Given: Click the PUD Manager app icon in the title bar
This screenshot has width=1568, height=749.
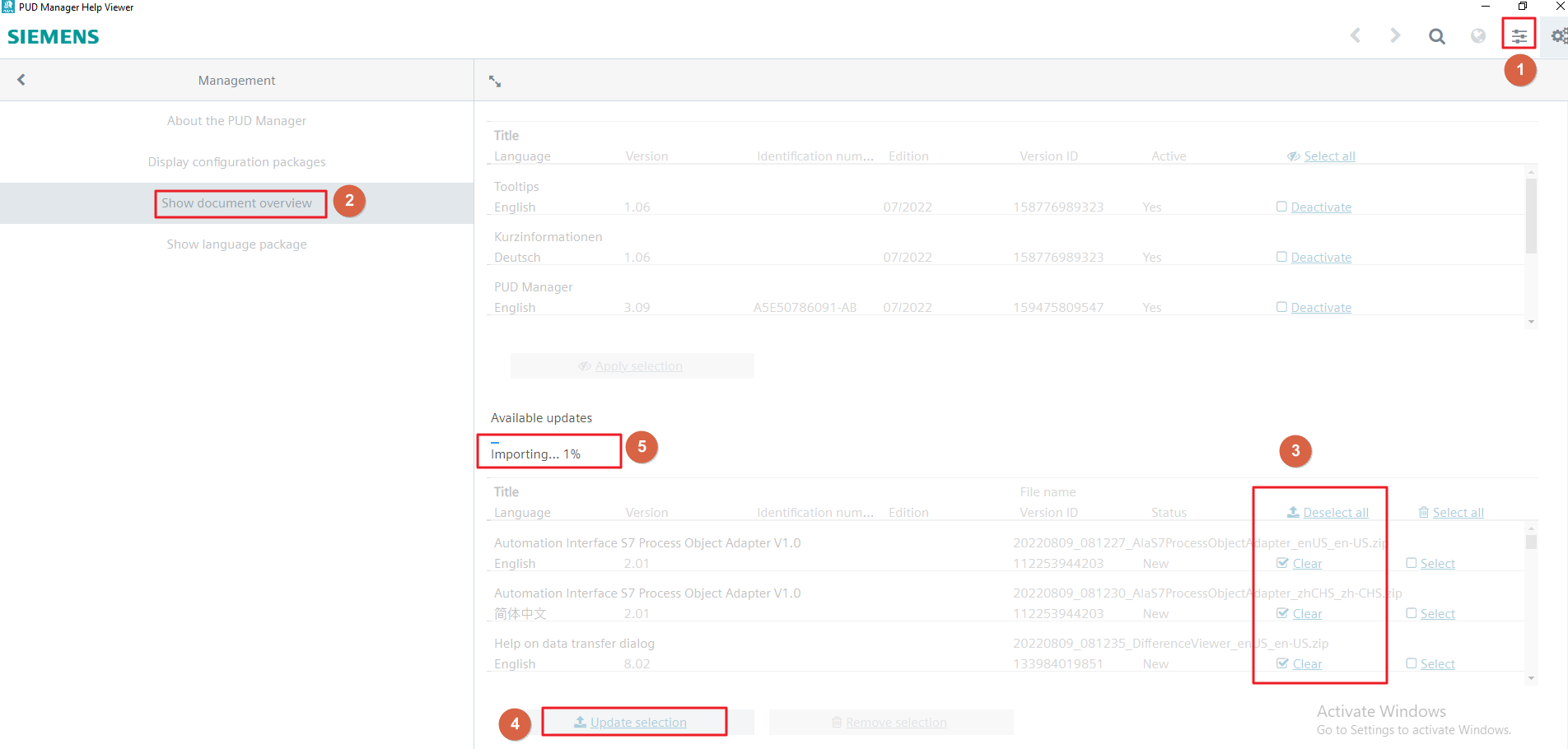Looking at the screenshot, I should (8, 7).
